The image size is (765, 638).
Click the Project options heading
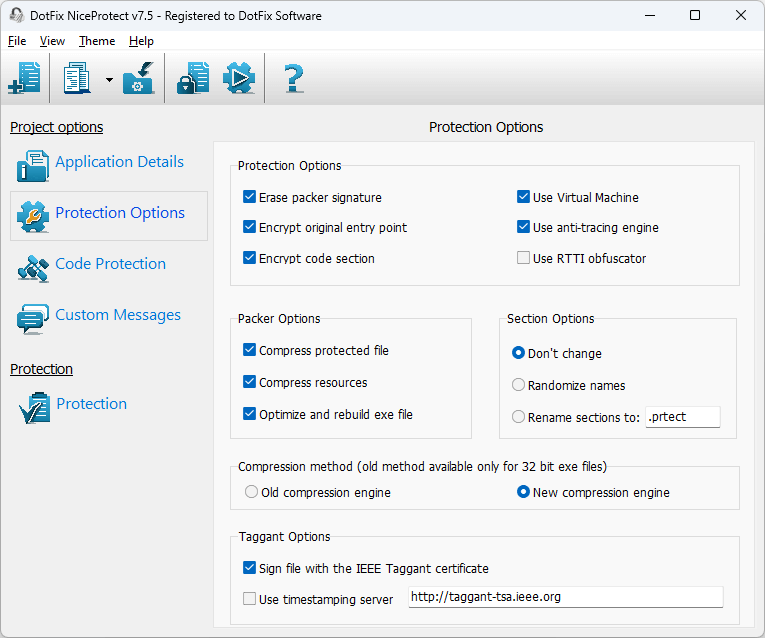tap(57, 127)
